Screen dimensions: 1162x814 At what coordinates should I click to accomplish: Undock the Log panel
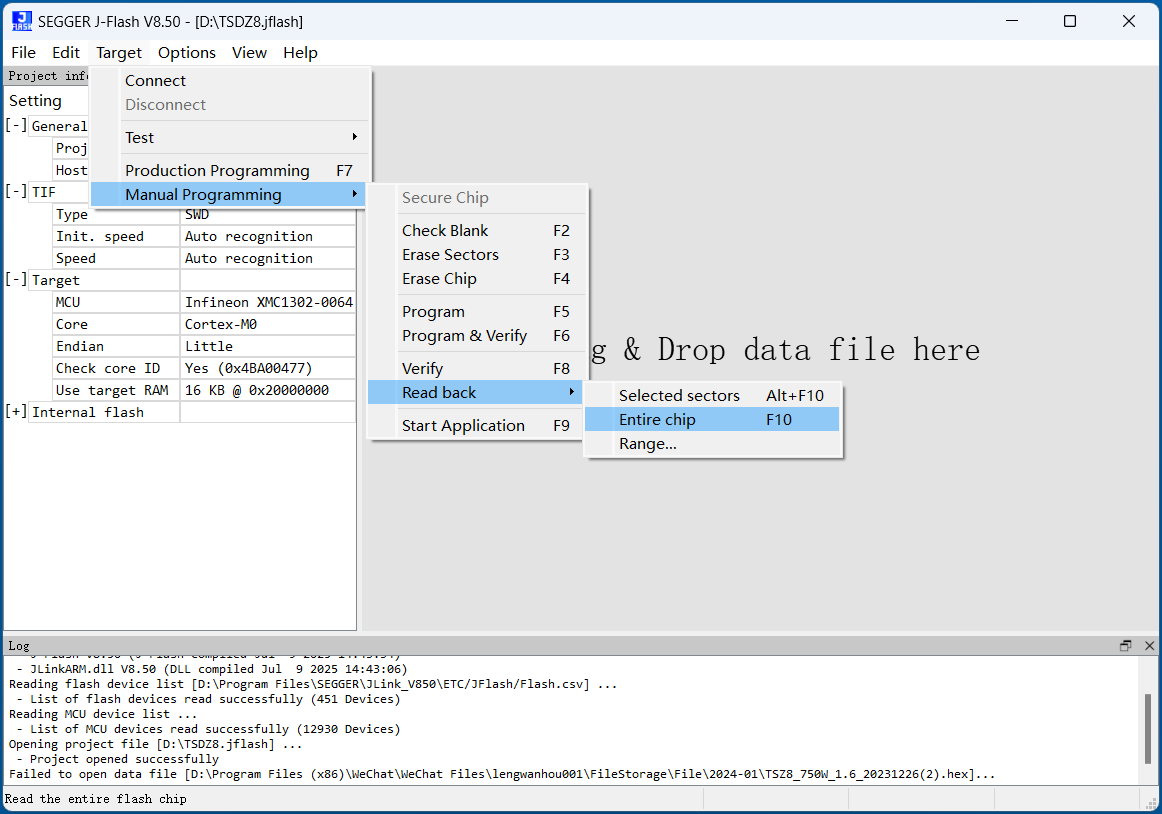tap(1125, 646)
